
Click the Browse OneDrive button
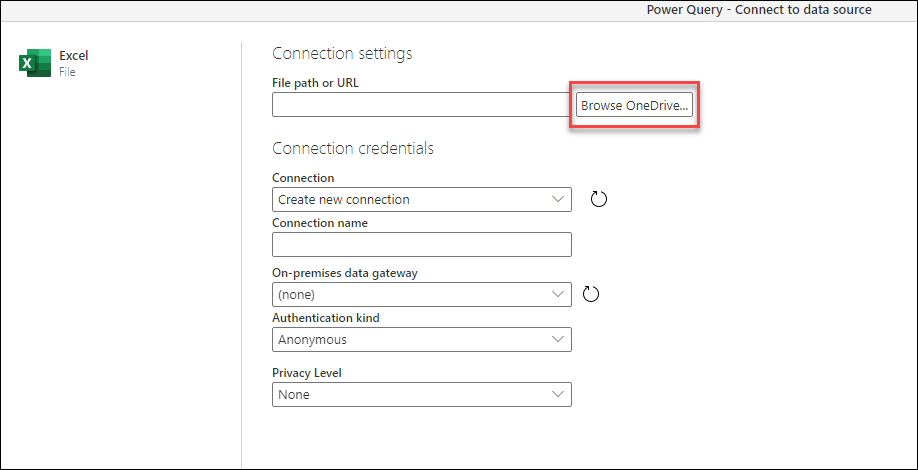click(635, 105)
